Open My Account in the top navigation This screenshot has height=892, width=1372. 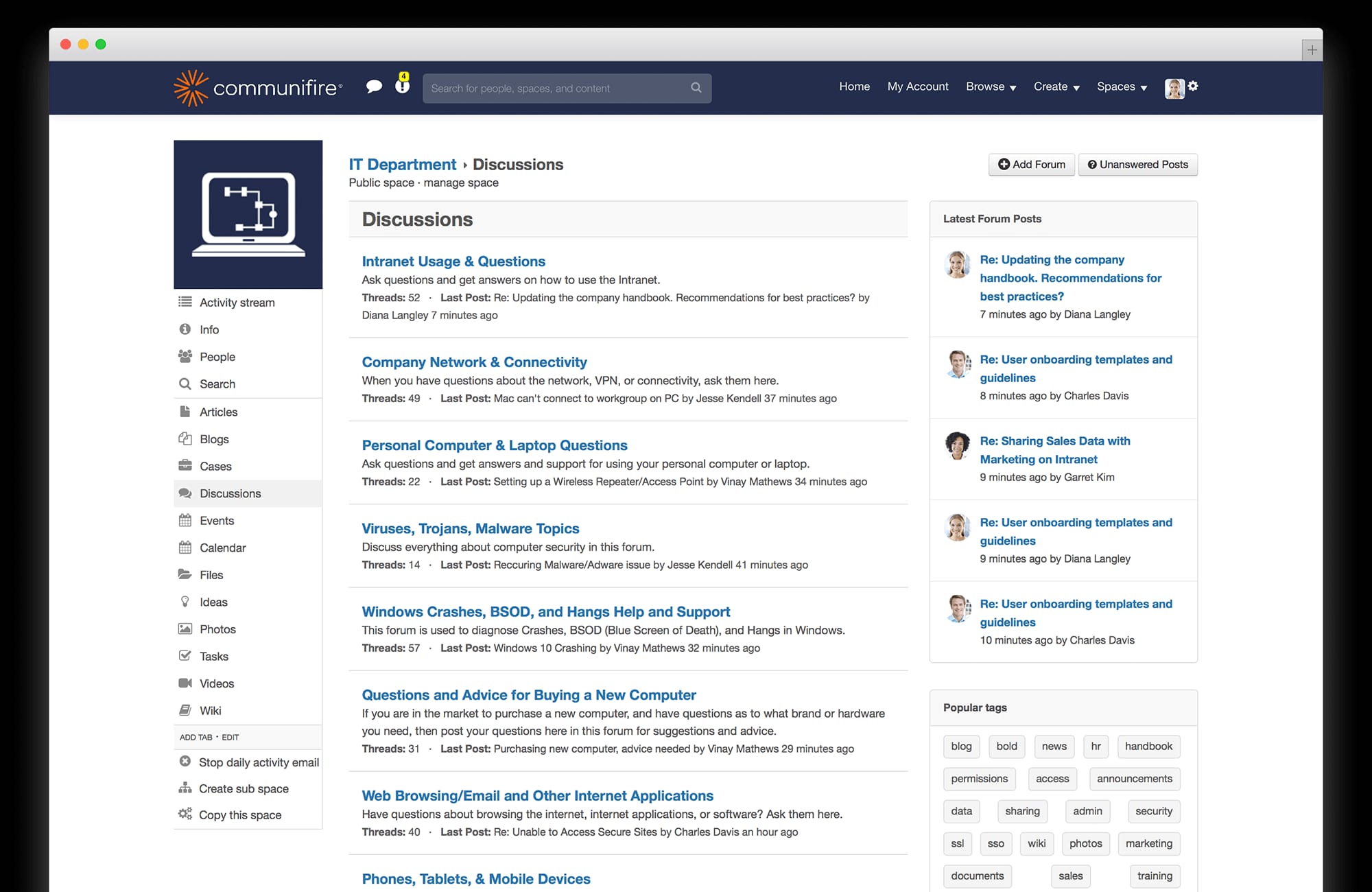click(918, 86)
